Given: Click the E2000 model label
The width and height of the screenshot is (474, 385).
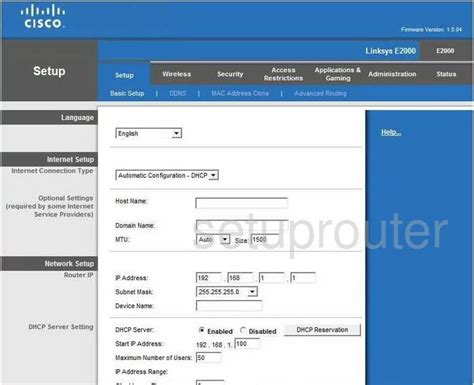Looking at the screenshot, I should (445, 51).
